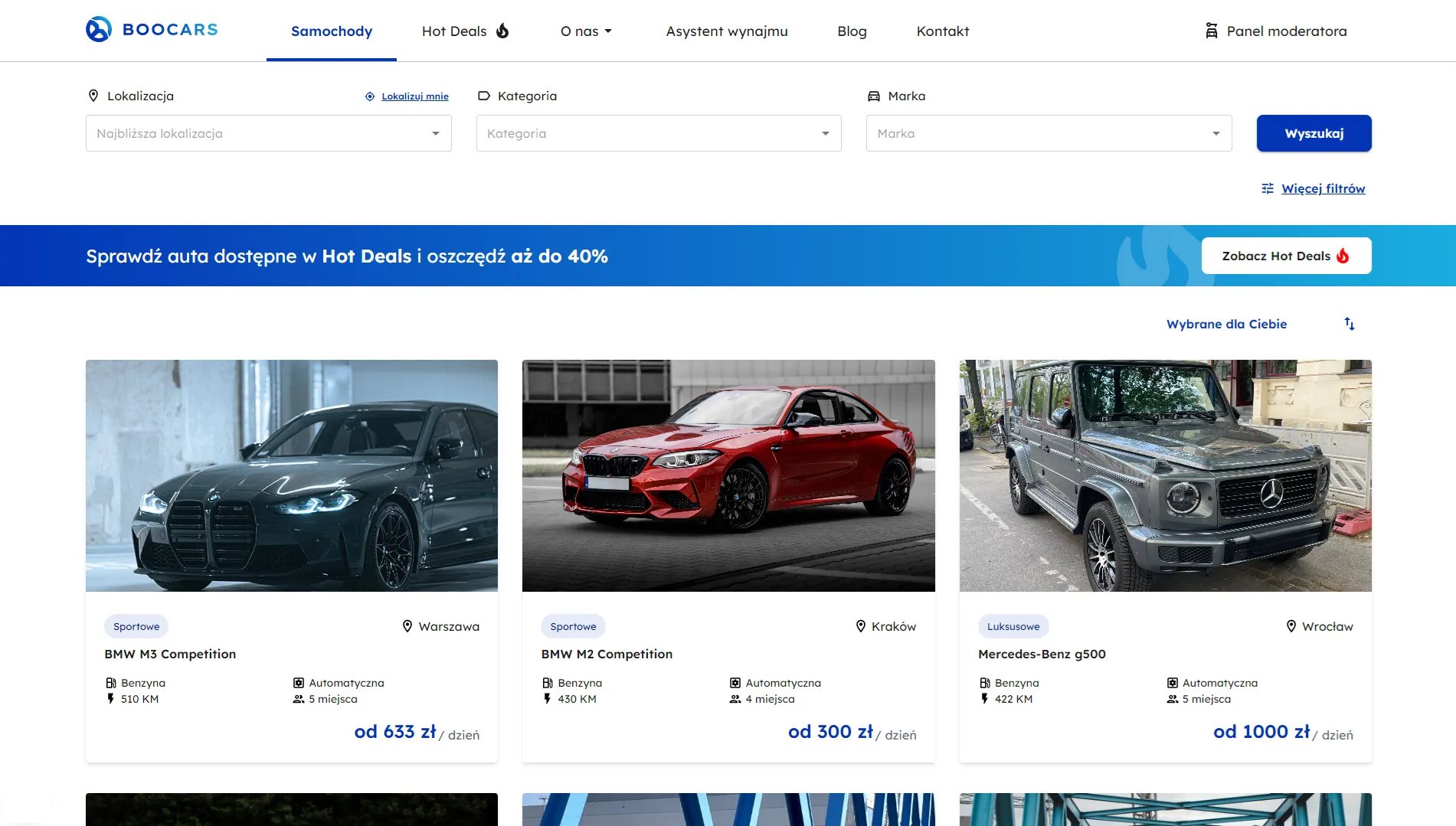
Task: Click the Kraków location pin icon
Action: click(861, 626)
